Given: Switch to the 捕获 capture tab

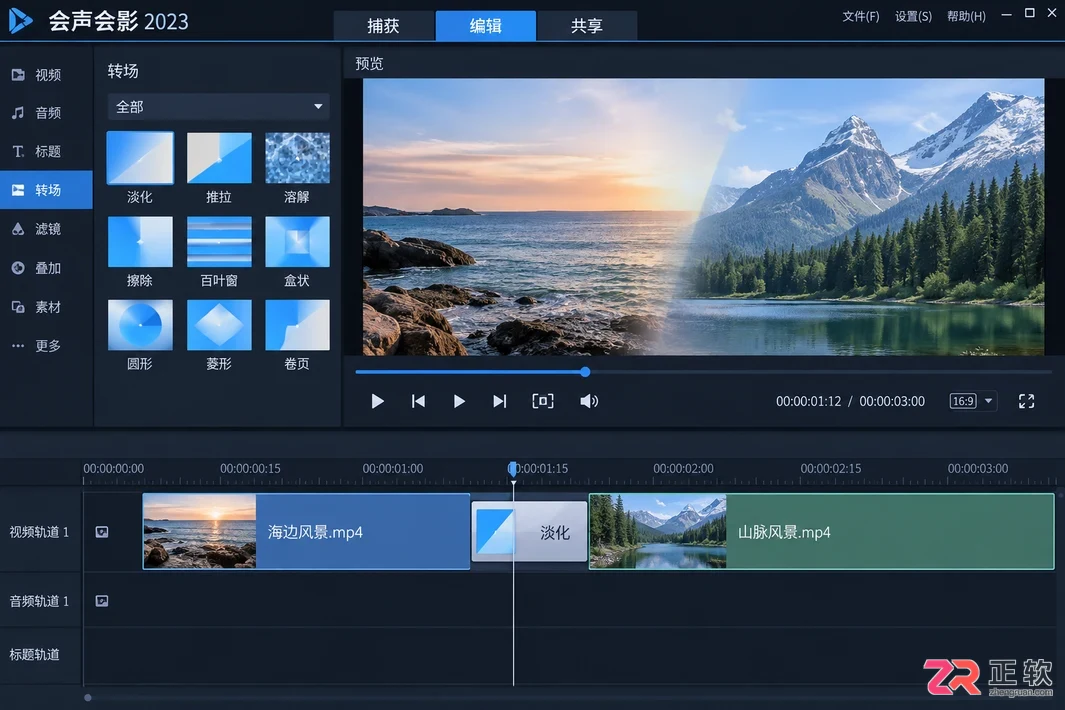Looking at the screenshot, I should 383,26.
